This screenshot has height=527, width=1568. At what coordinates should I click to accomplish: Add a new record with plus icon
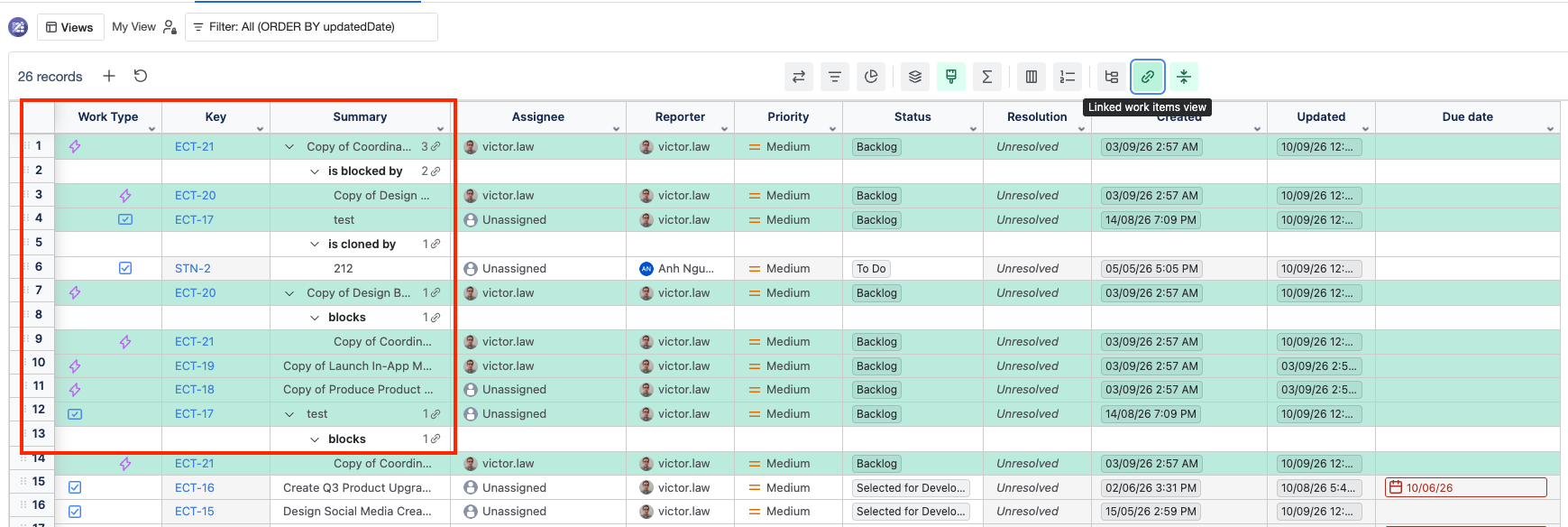tap(109, 76)
